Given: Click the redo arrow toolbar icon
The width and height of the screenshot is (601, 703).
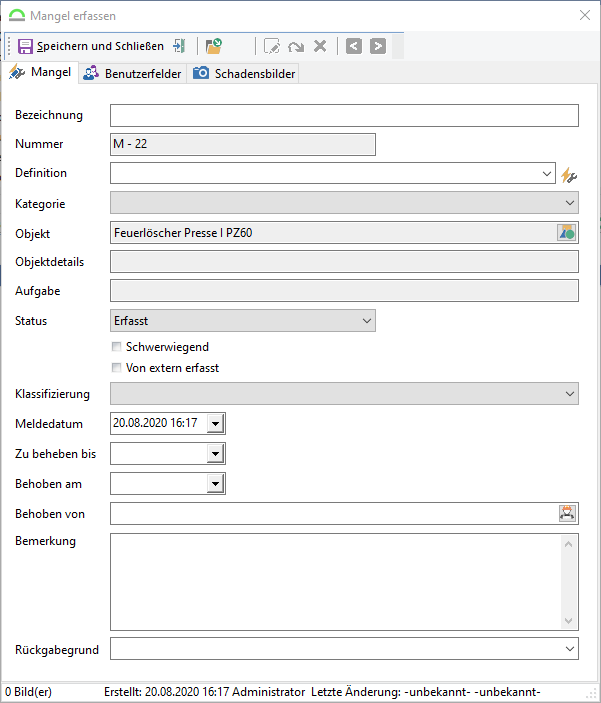Looking at the screenshot, I should click(x=296, y=46).
